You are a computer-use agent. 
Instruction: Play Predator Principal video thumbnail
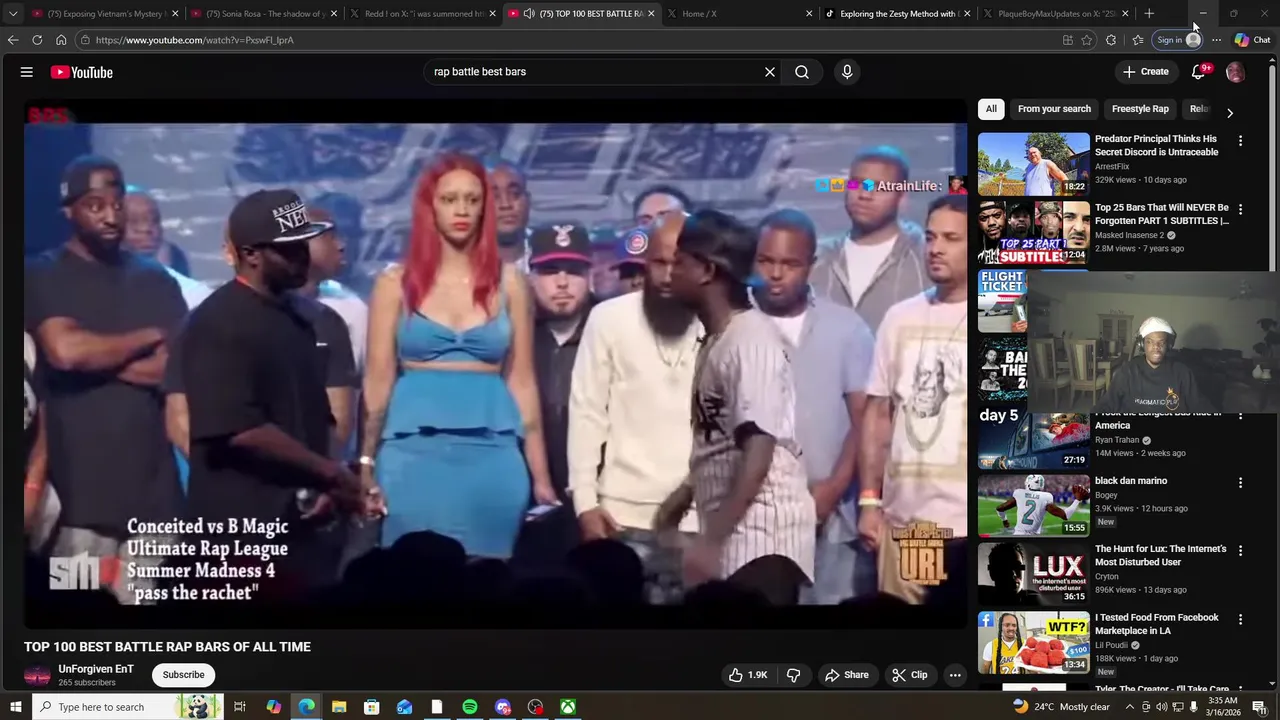tap(1034, 164)
